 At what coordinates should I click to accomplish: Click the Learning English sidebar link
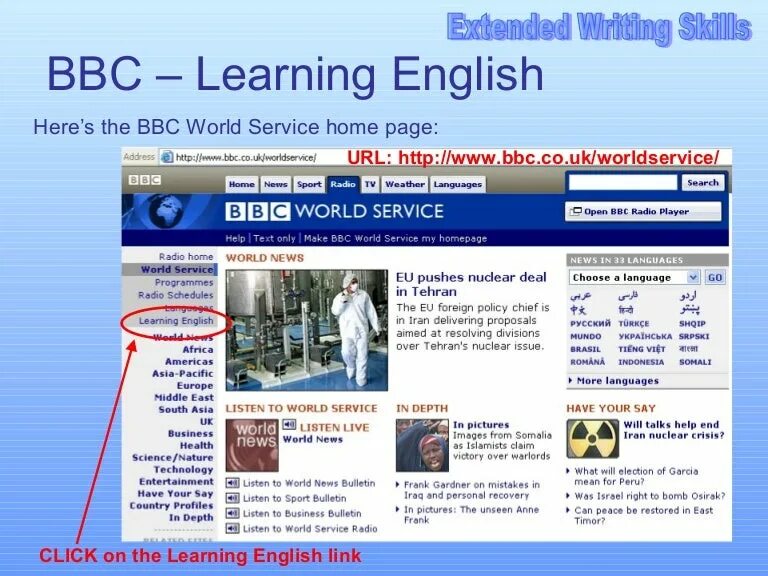176,321
